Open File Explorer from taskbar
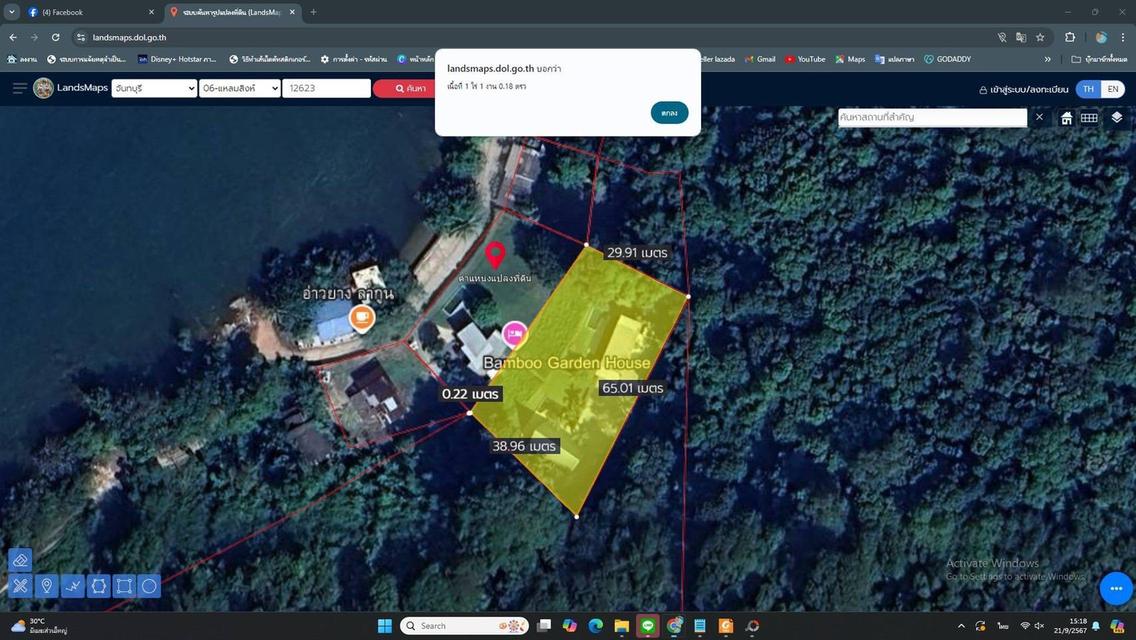 (622, 626)
